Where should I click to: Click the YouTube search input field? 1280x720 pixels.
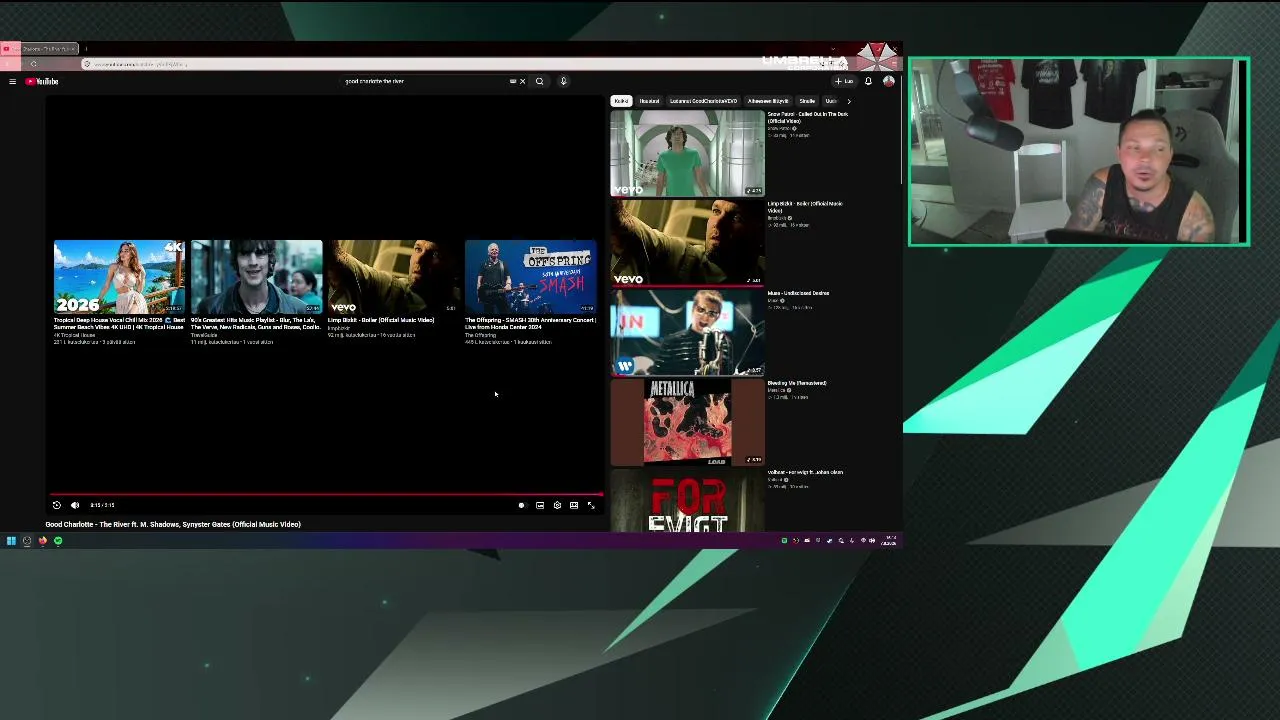[x=425, y=81]
